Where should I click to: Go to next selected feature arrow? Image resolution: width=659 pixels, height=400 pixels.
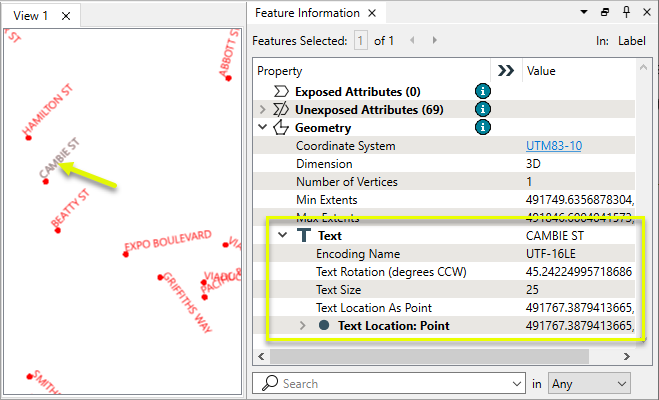[x=435, y=41]
